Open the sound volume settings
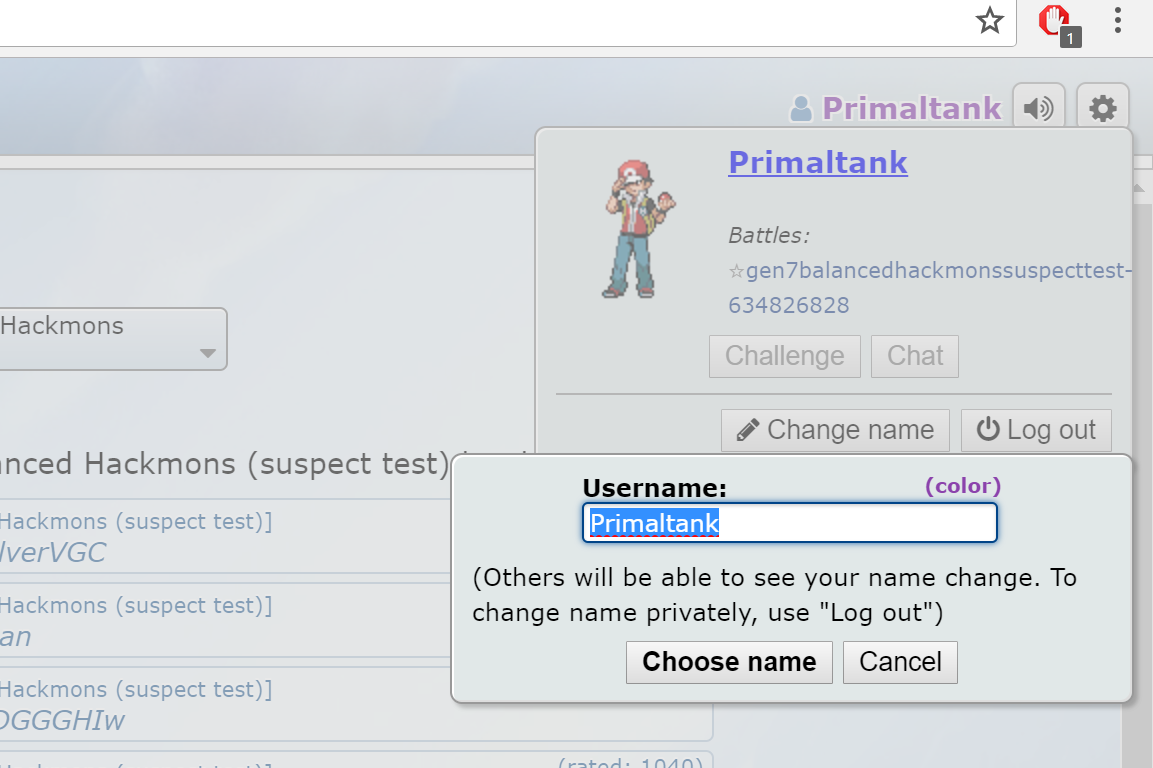The height and width of the screenshot is (768, 1153). tap(1038, 108)
